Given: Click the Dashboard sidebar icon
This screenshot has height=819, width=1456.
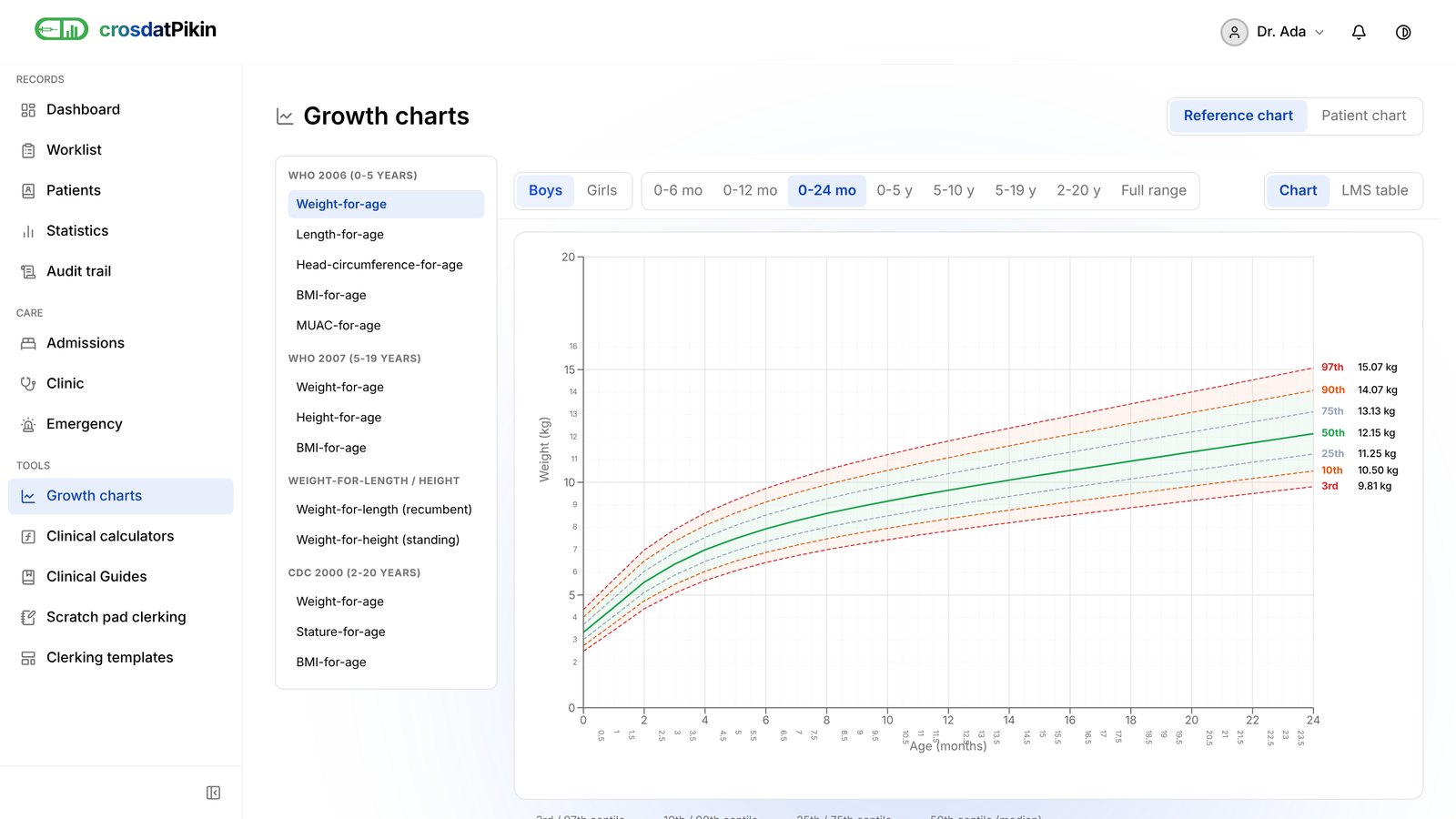Looking at the screenshot, I should pos(28,110).
